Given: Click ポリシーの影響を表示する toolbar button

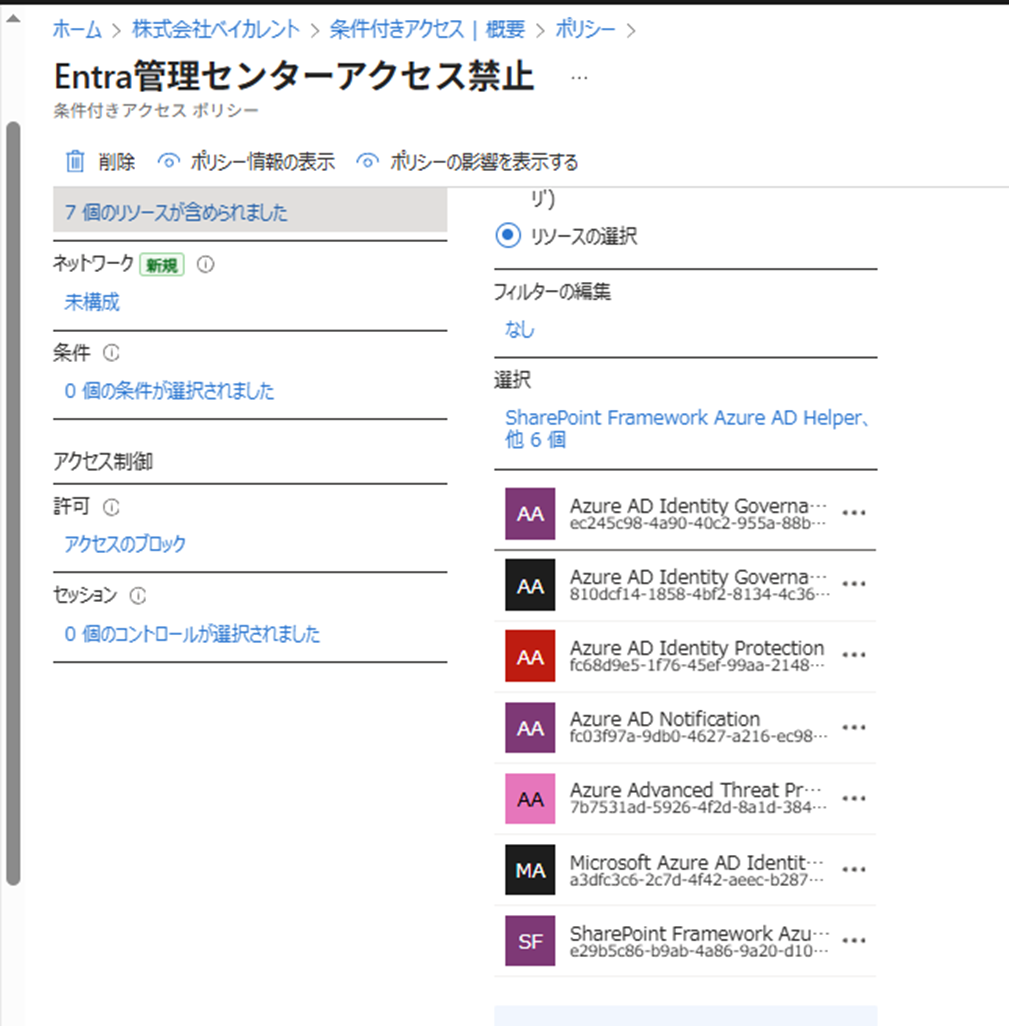Looking at the screenshot, I should [467, 161].
